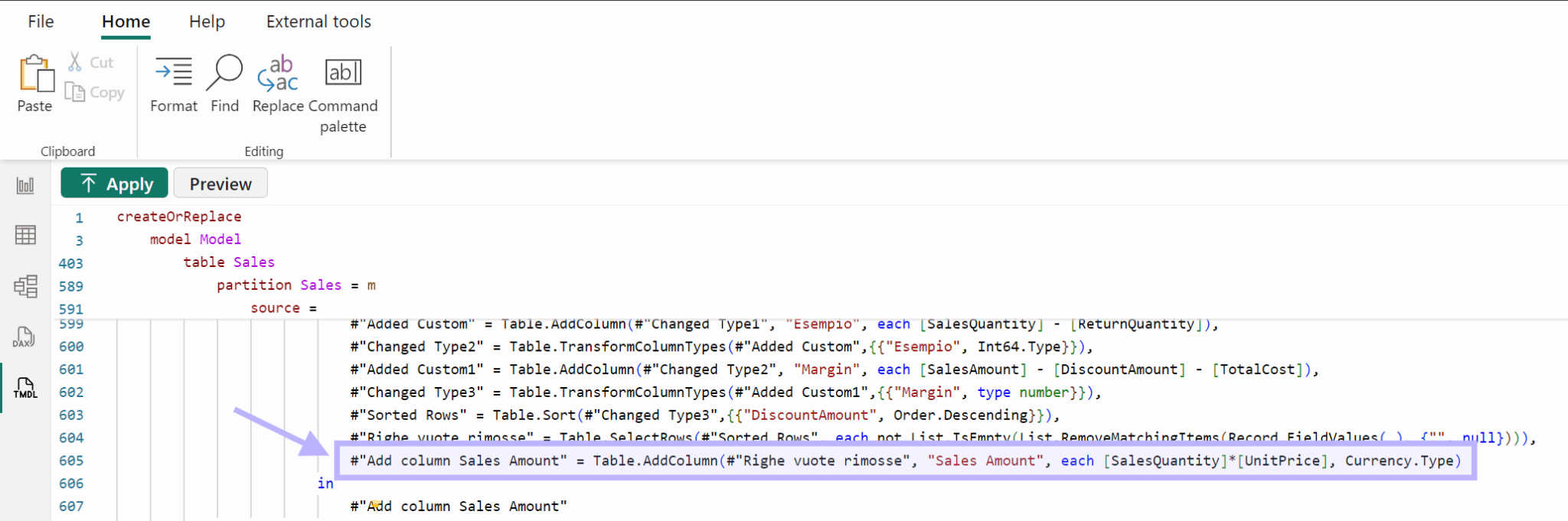Click line number 607 in gutter
1568x521 pixels.
pyautogui.click(x=71, y=506)
